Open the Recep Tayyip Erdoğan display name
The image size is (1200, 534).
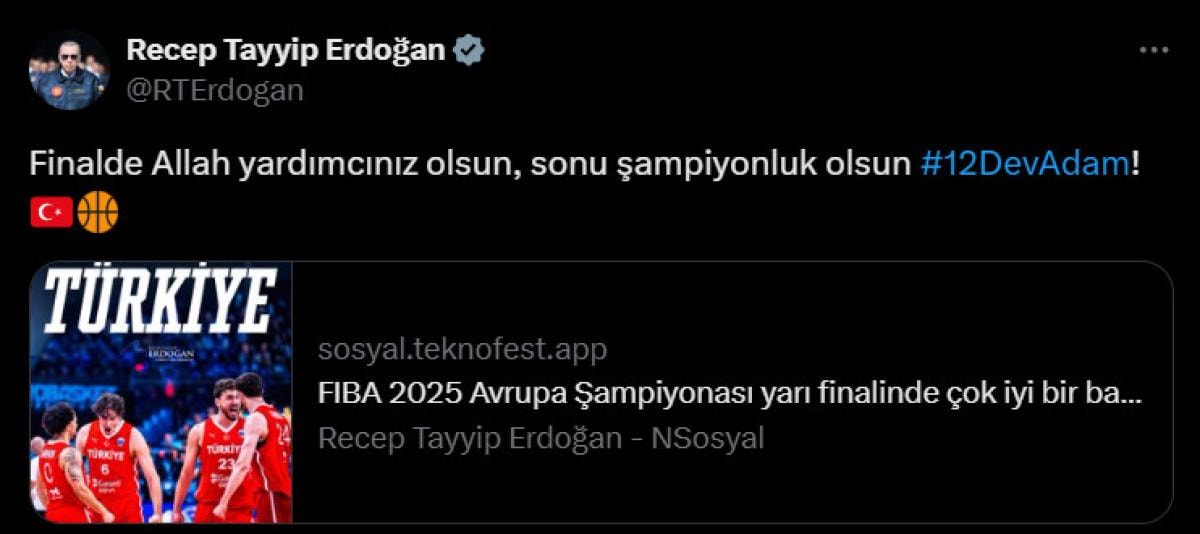coord(285,50)
